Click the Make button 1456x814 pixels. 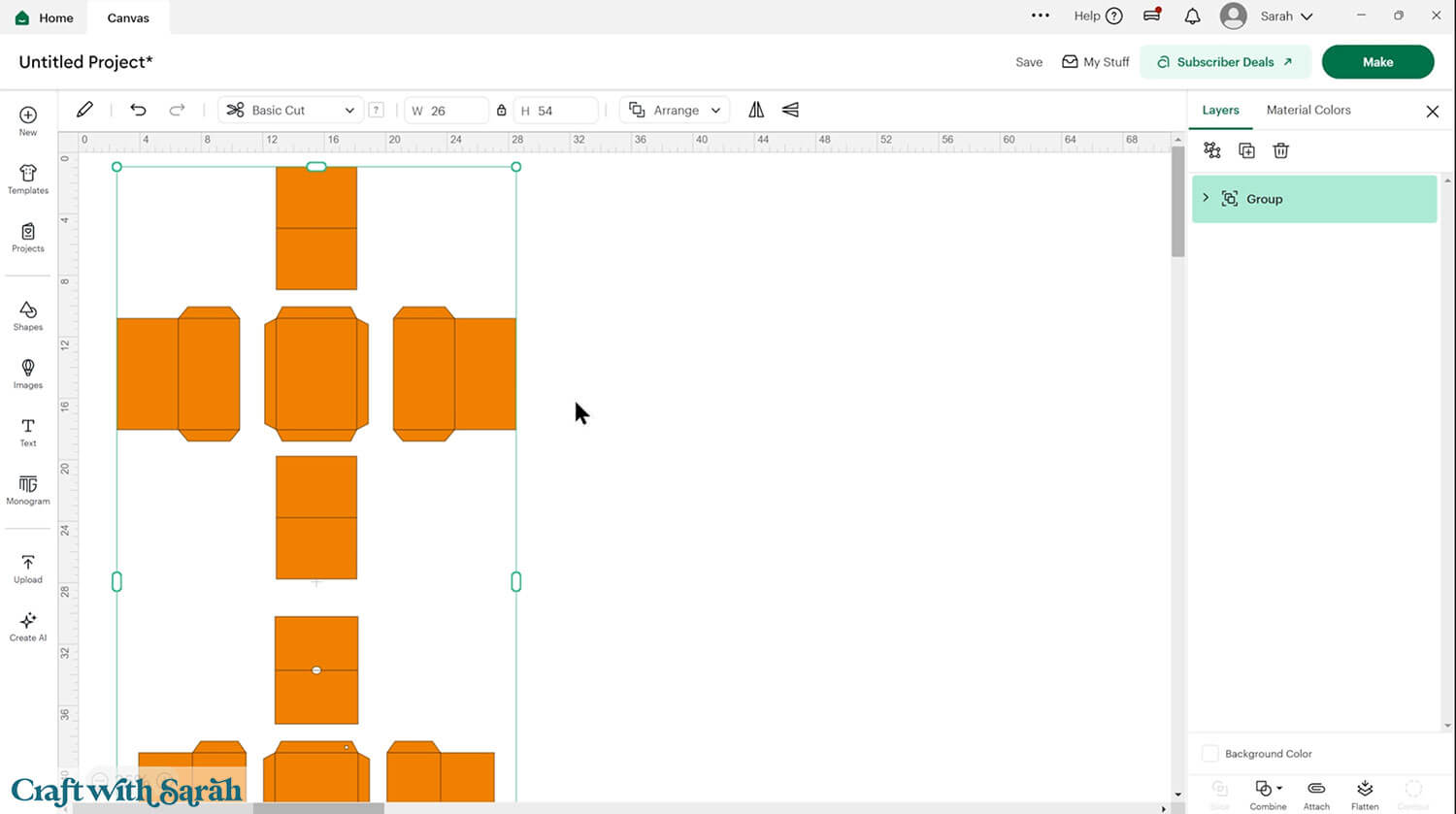(x=1377, y=61)
